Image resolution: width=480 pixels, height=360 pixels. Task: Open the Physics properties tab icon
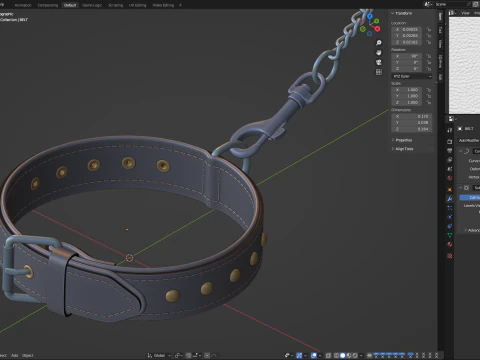coord(450,217)
